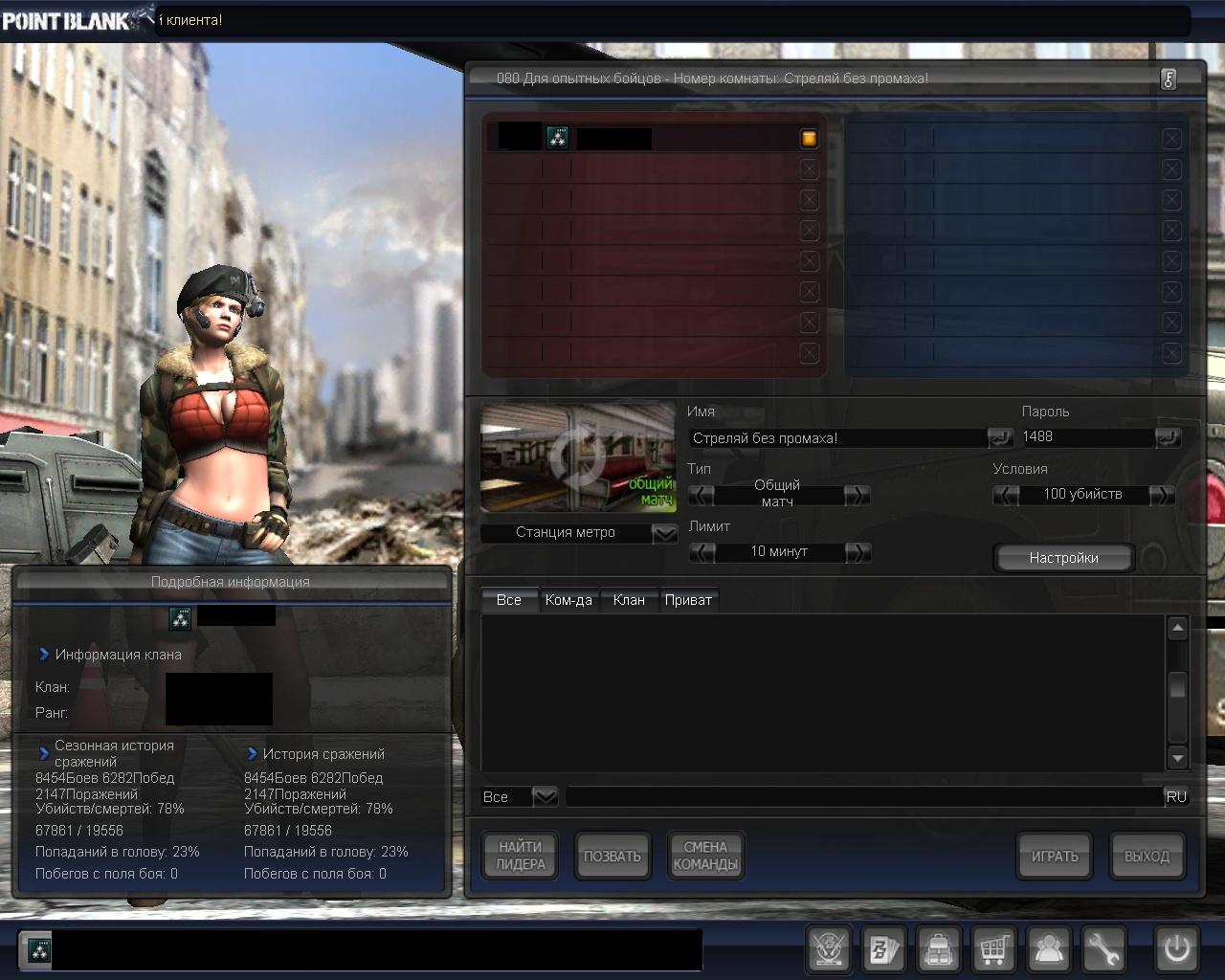Open settings via the wrench icon
Screen dimensions: 1225x980
[1103, 949]
